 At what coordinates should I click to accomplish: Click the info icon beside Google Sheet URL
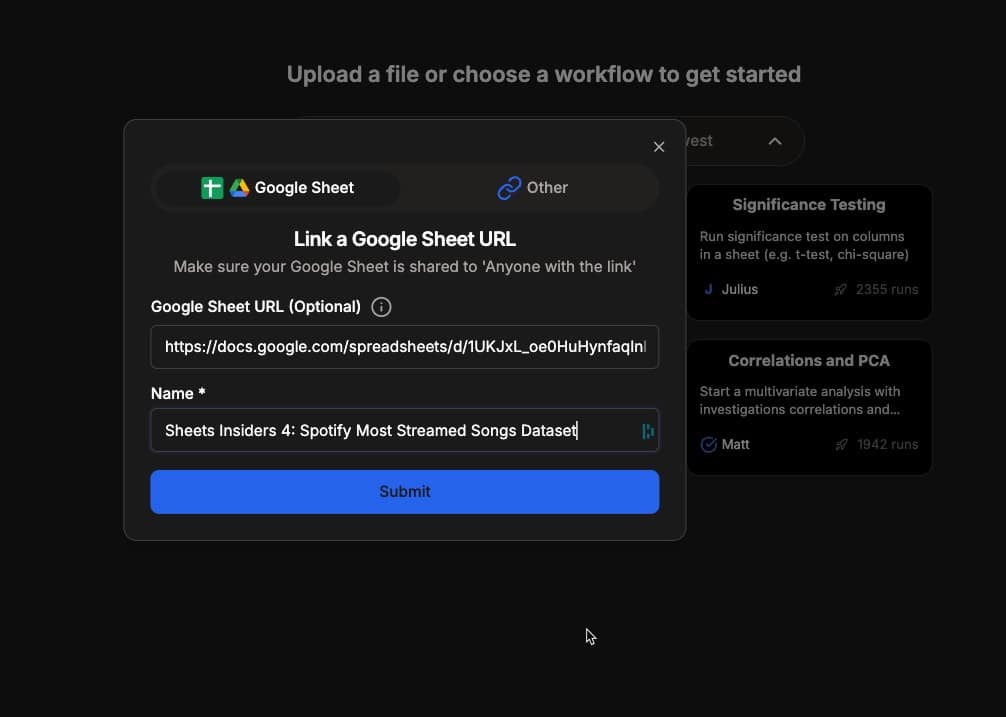[x=381, y=307]
